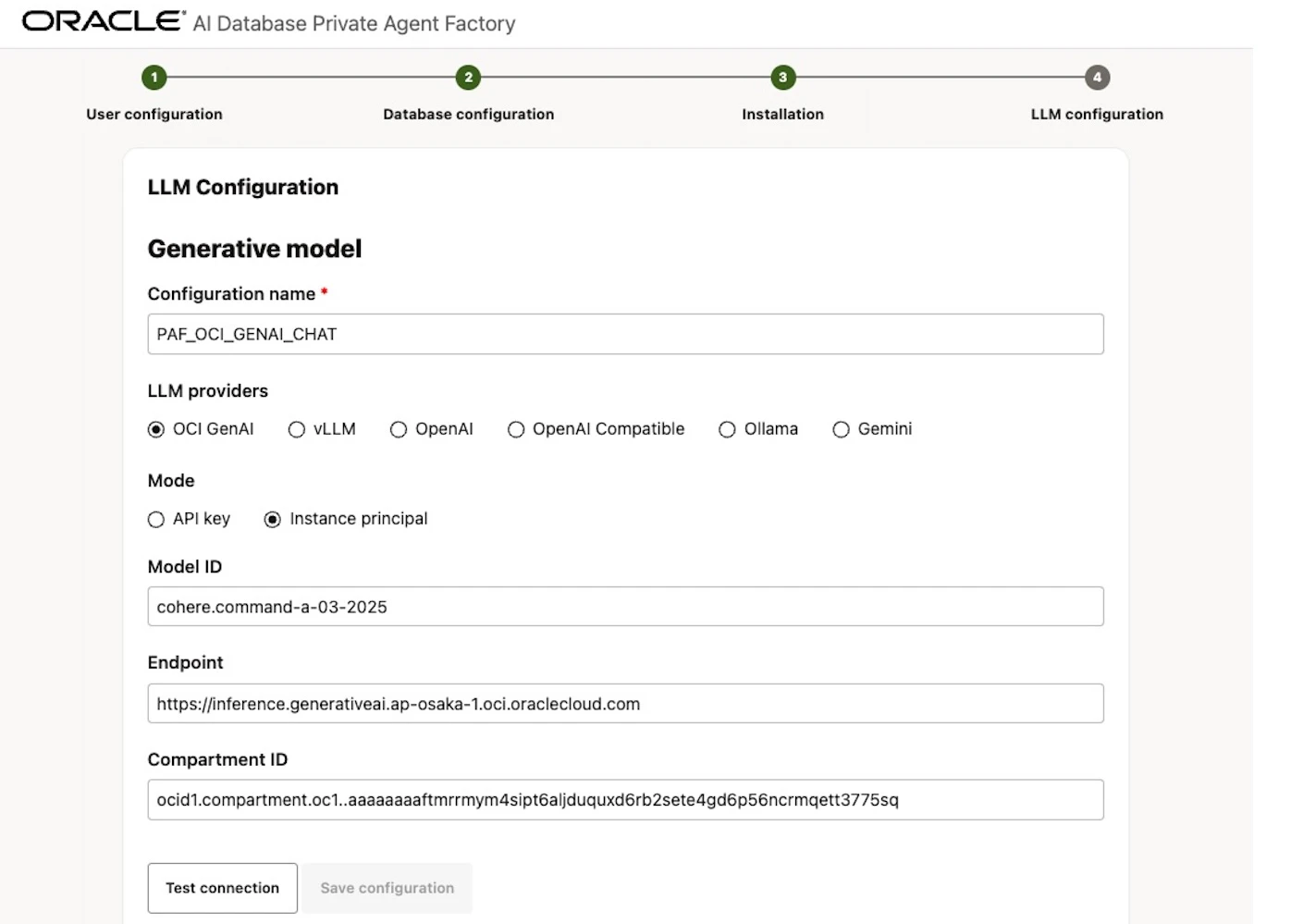Open the LLM configuration step label
The width and height of the screenshot is (1291, 924).
[1098, 114]
